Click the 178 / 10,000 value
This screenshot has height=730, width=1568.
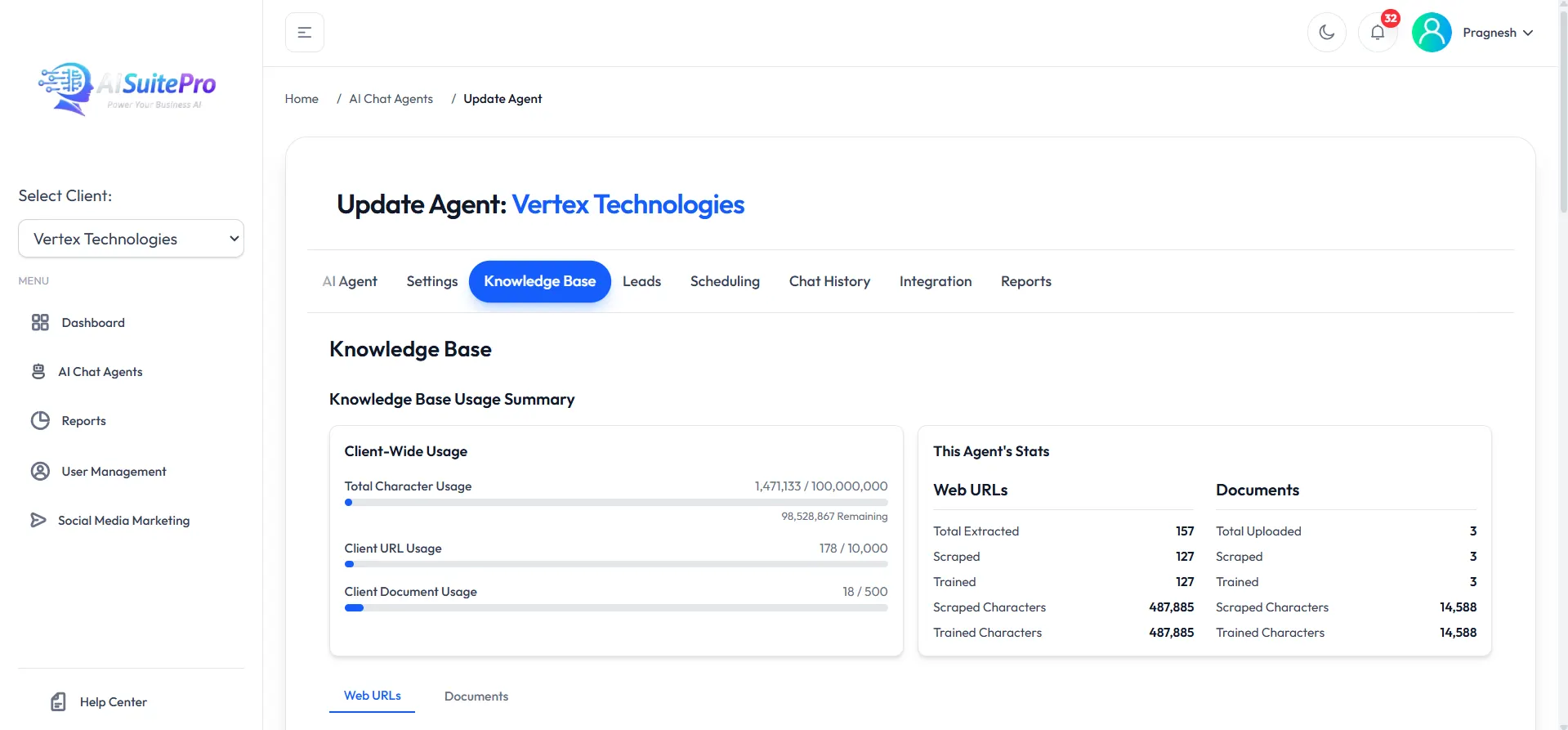tap(854, 549)
